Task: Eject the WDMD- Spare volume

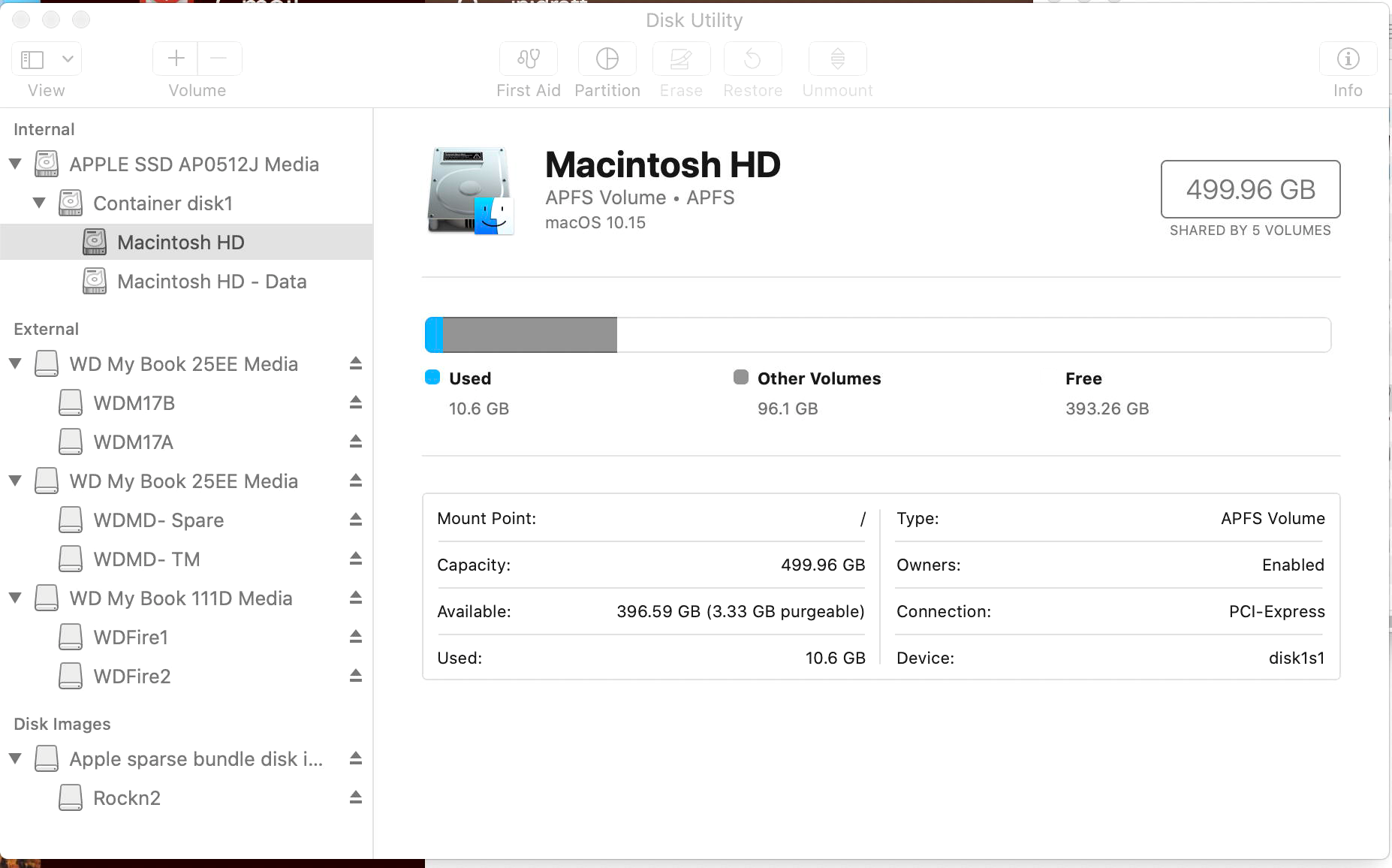Action: (x=356, y=520)
